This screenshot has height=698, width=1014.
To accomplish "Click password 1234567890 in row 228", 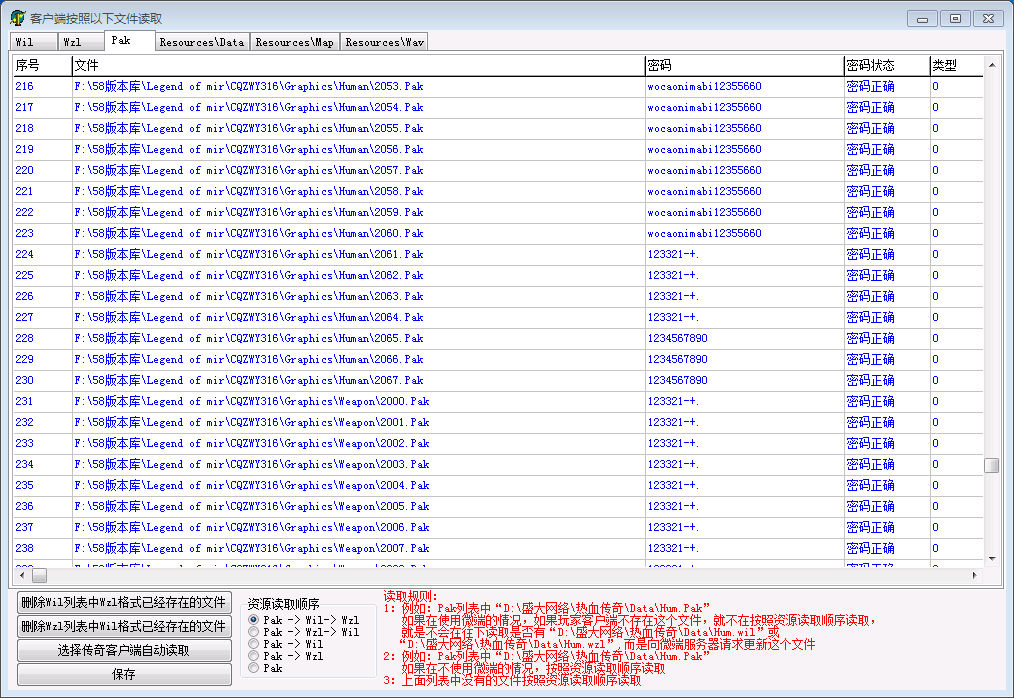I will 678,338.
